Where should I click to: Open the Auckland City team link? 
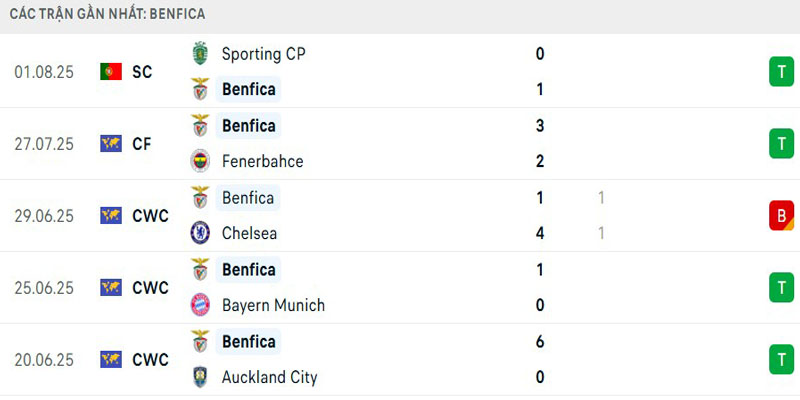(x=269, y=377)
